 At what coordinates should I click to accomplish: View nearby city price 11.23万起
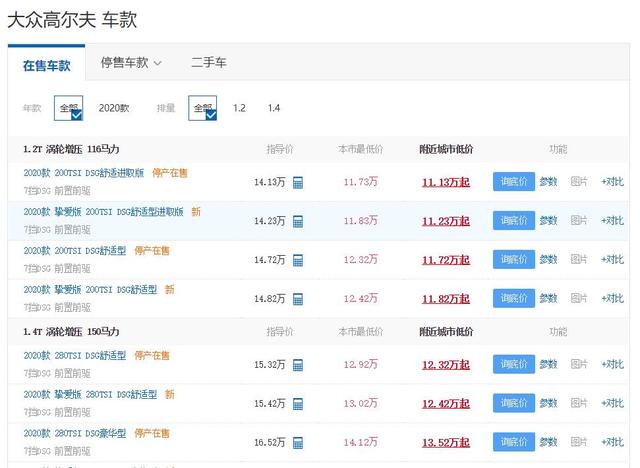[446, 222]
